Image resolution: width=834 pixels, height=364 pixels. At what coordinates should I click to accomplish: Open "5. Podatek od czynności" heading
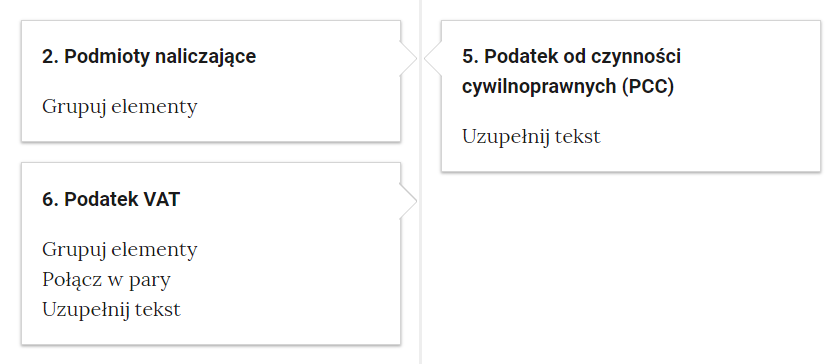571,56
